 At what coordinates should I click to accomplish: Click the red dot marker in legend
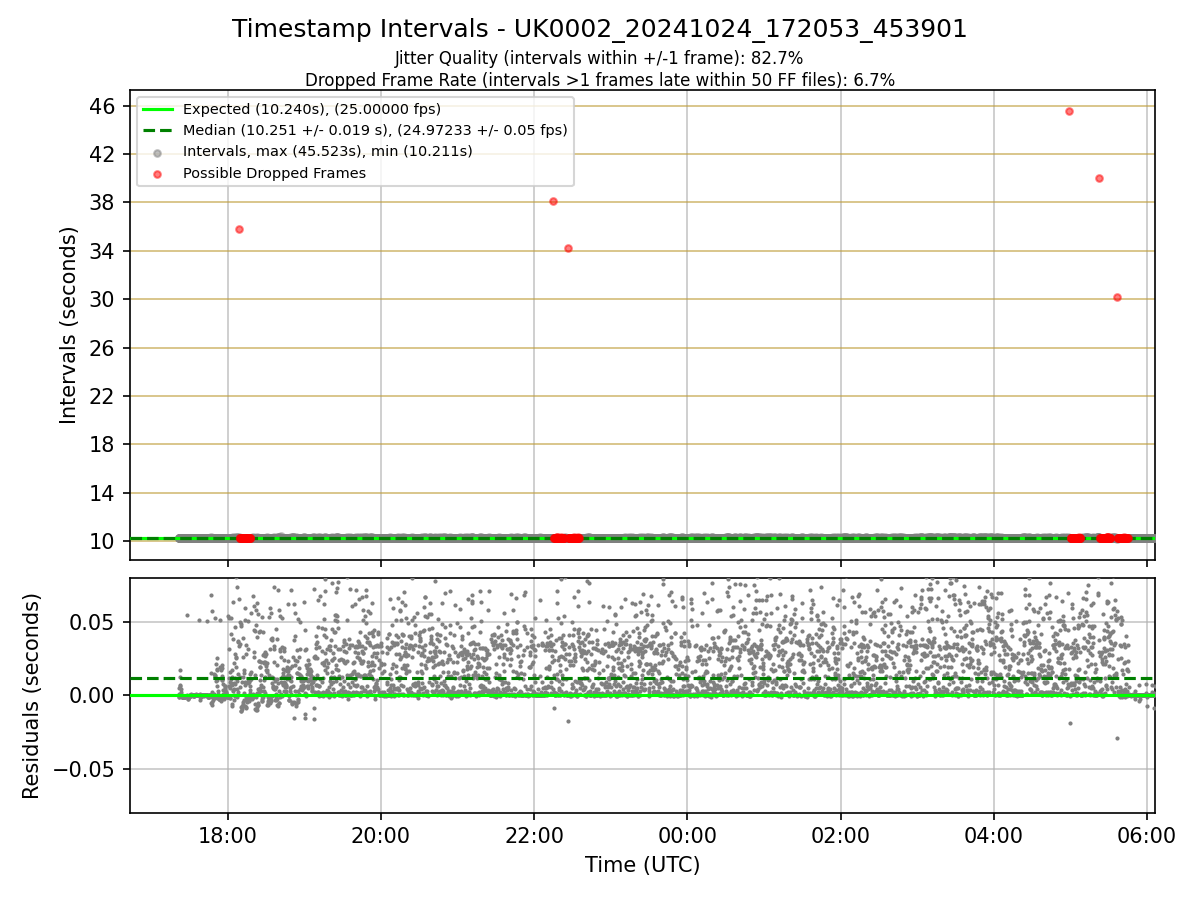pyautogui.click(x=157, y=173)
